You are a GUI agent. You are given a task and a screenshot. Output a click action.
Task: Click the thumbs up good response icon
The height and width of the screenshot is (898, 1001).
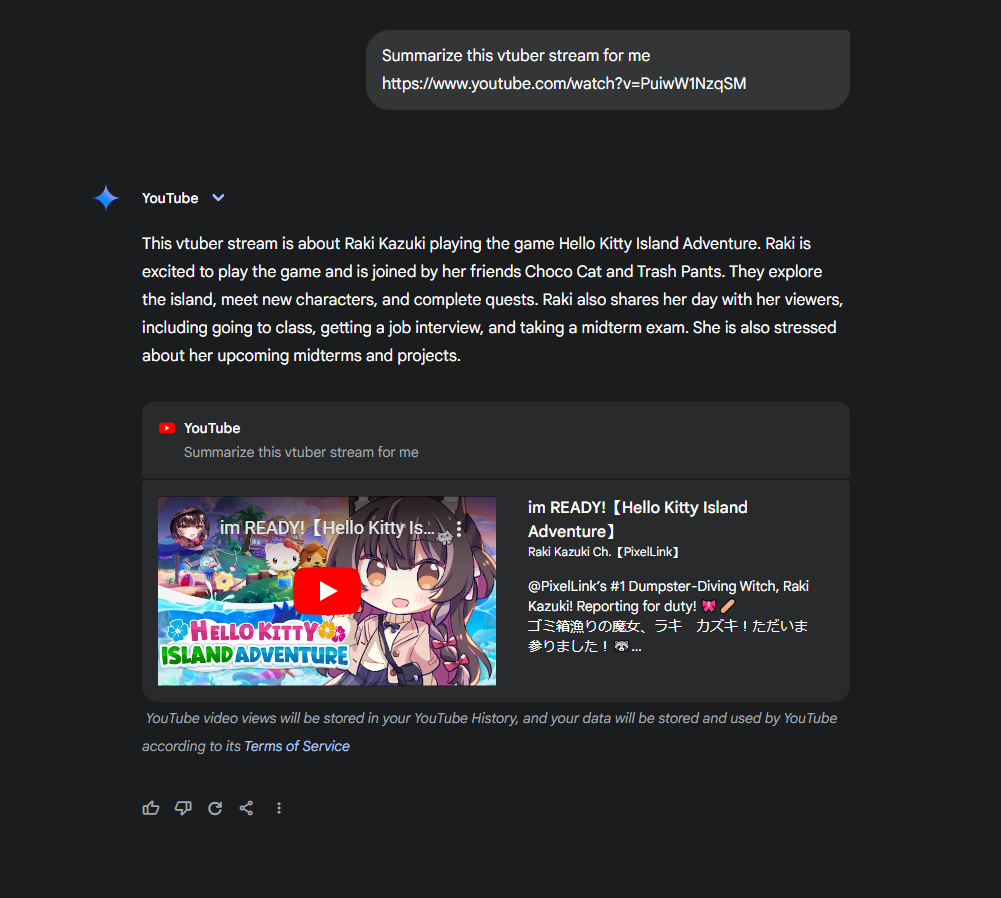click(151, 808)
